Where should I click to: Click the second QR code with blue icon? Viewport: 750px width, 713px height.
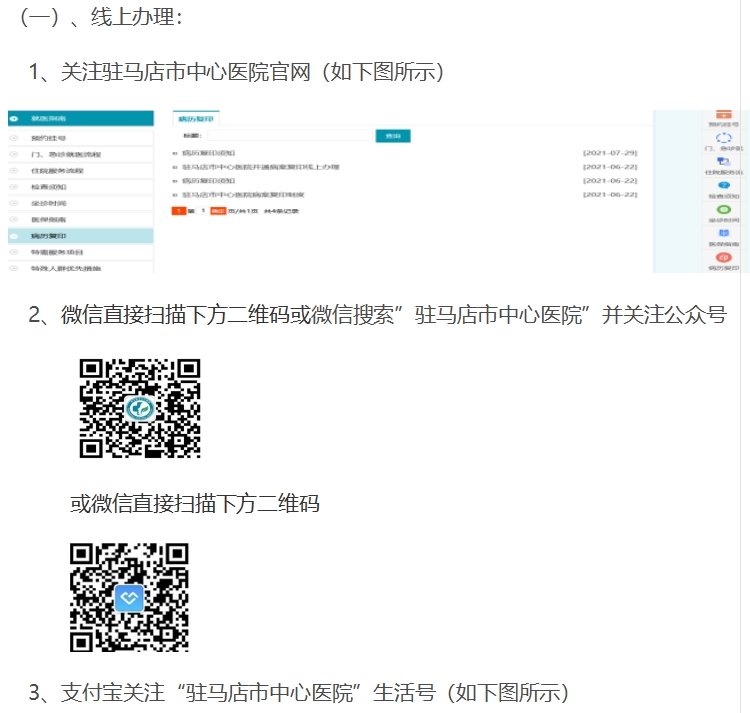coord(129,597)
